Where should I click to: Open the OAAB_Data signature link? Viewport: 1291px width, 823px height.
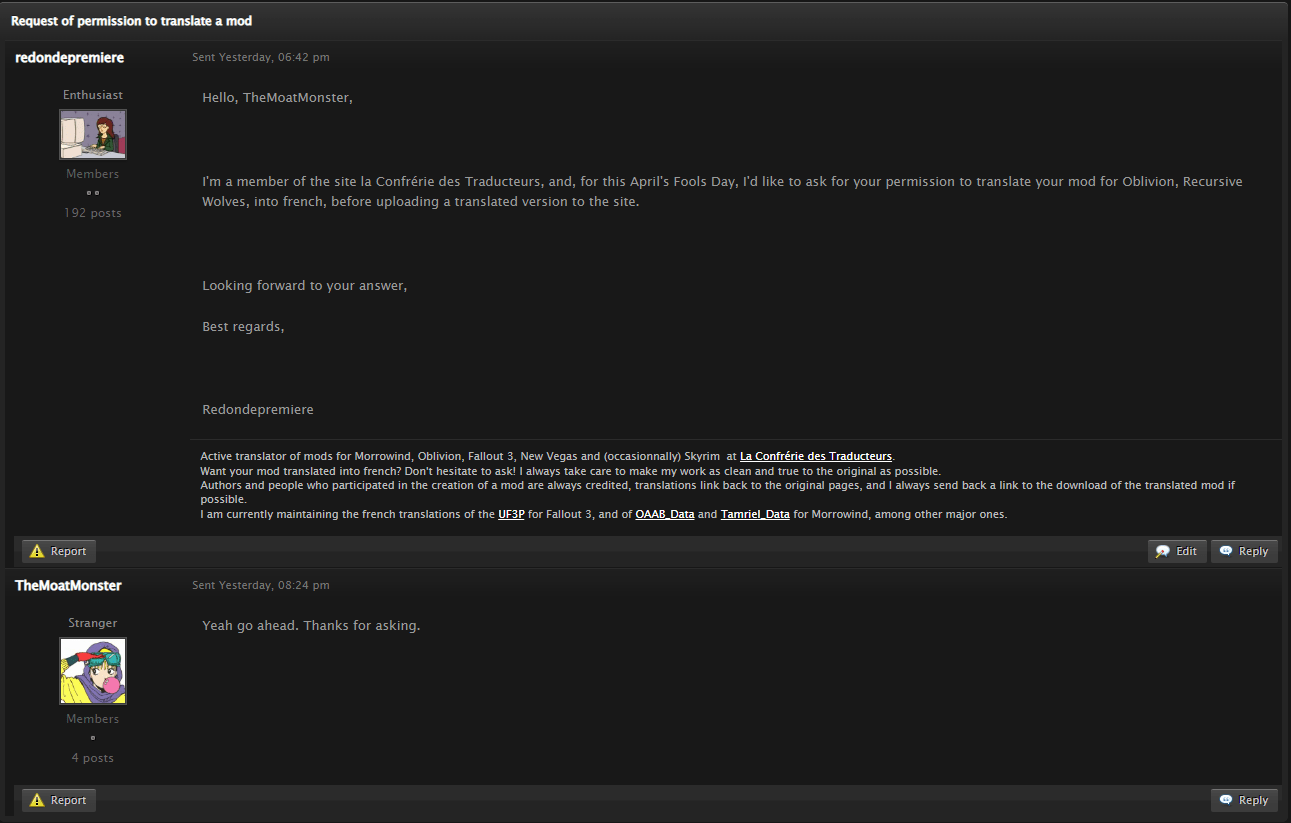click(x=665, y=514)
